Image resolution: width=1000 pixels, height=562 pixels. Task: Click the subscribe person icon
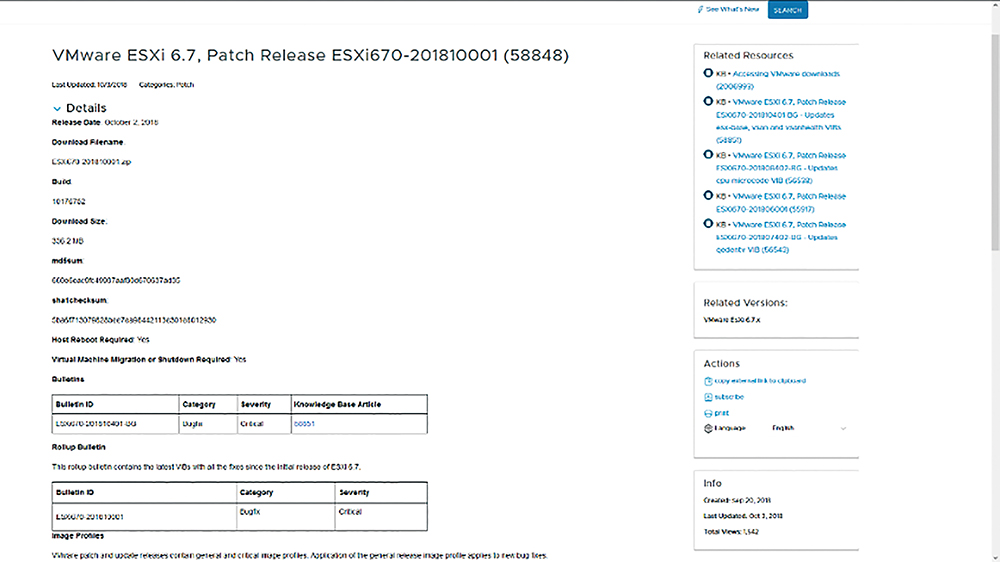(708, 397)
